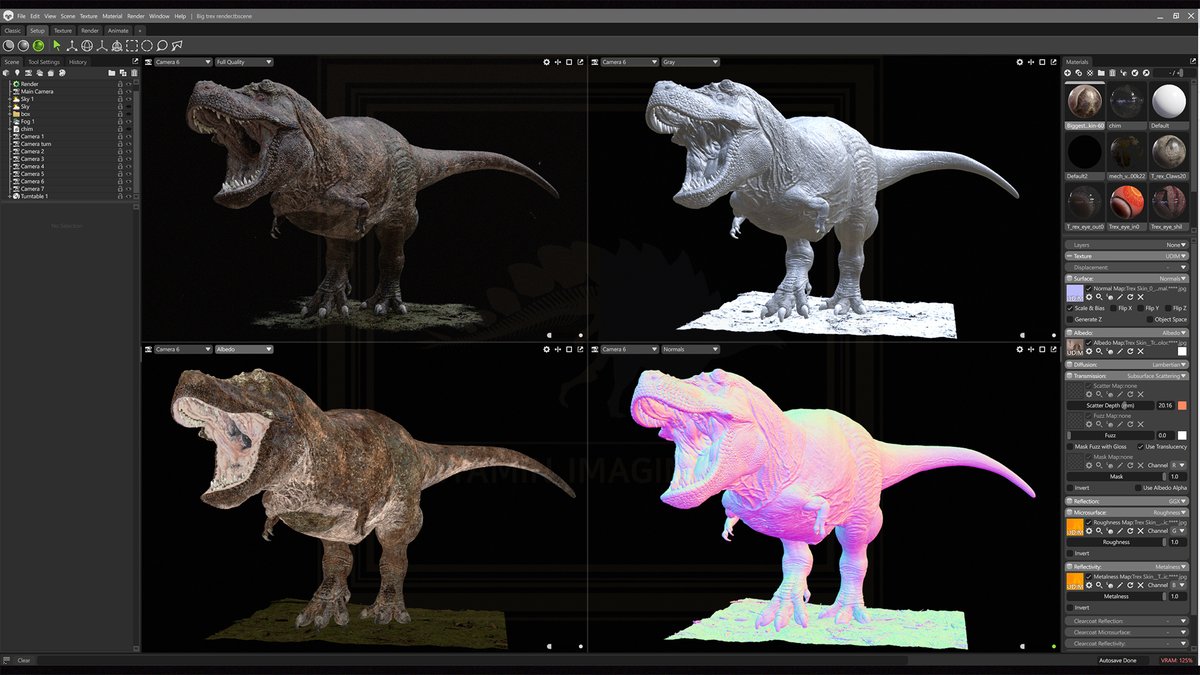
Task: Add new light via pin icon
Action: pyautogui.click(x=17, y=73)
